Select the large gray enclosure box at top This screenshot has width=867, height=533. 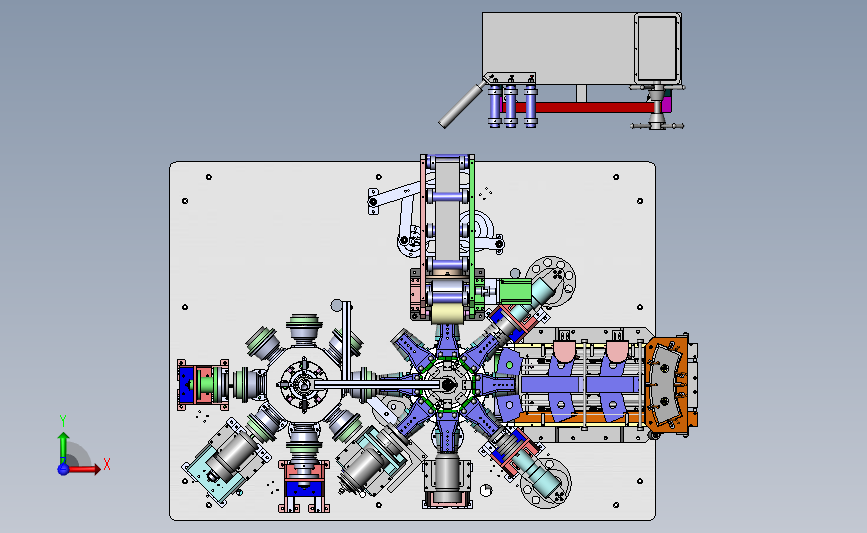coord(558,49)
